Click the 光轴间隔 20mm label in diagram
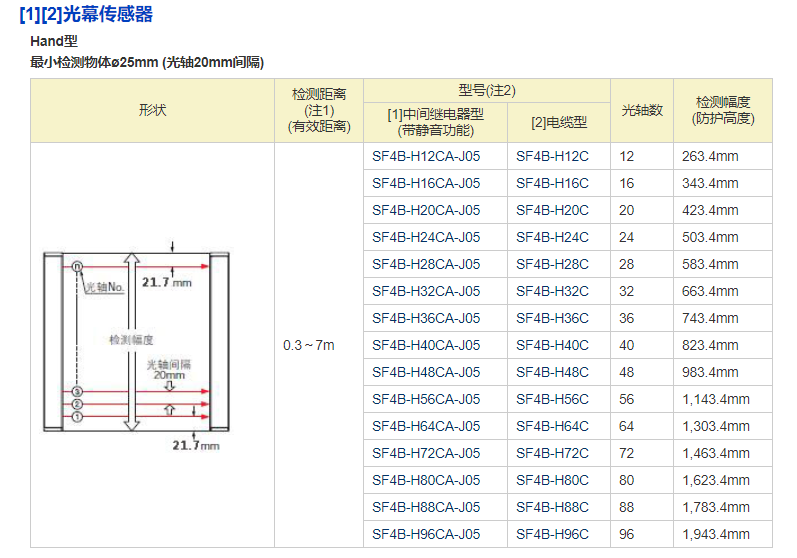This screenshot has width=797, height=558. tap(169, 369)
